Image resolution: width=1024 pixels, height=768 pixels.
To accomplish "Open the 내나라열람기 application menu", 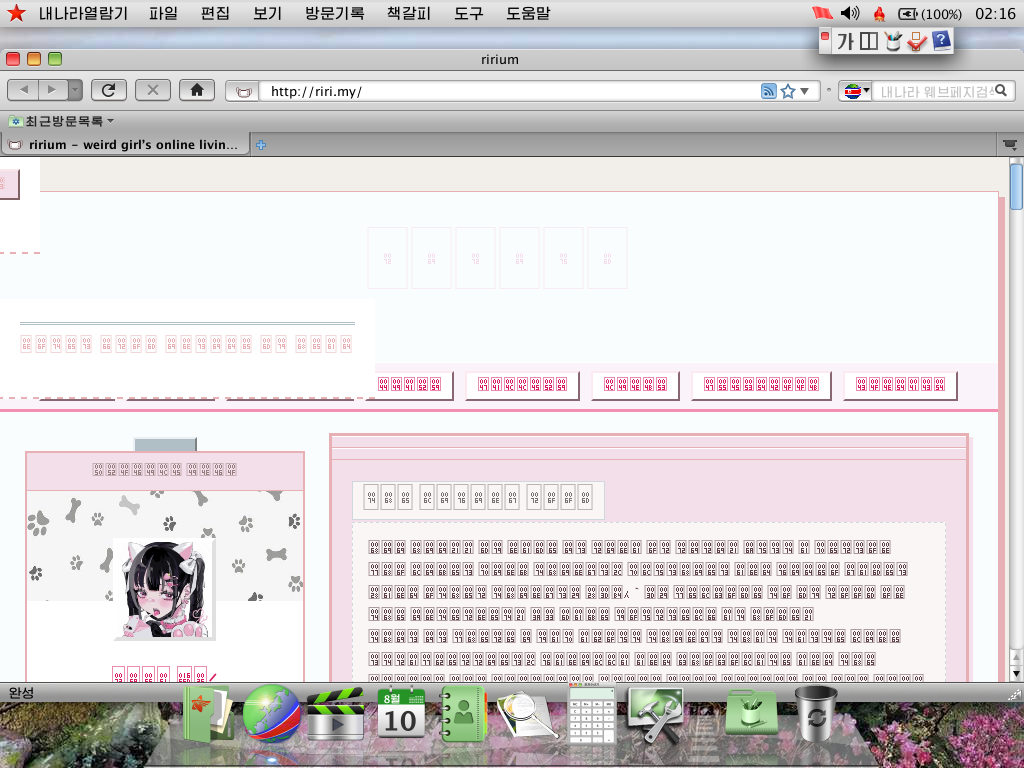I will pos(83,13).
